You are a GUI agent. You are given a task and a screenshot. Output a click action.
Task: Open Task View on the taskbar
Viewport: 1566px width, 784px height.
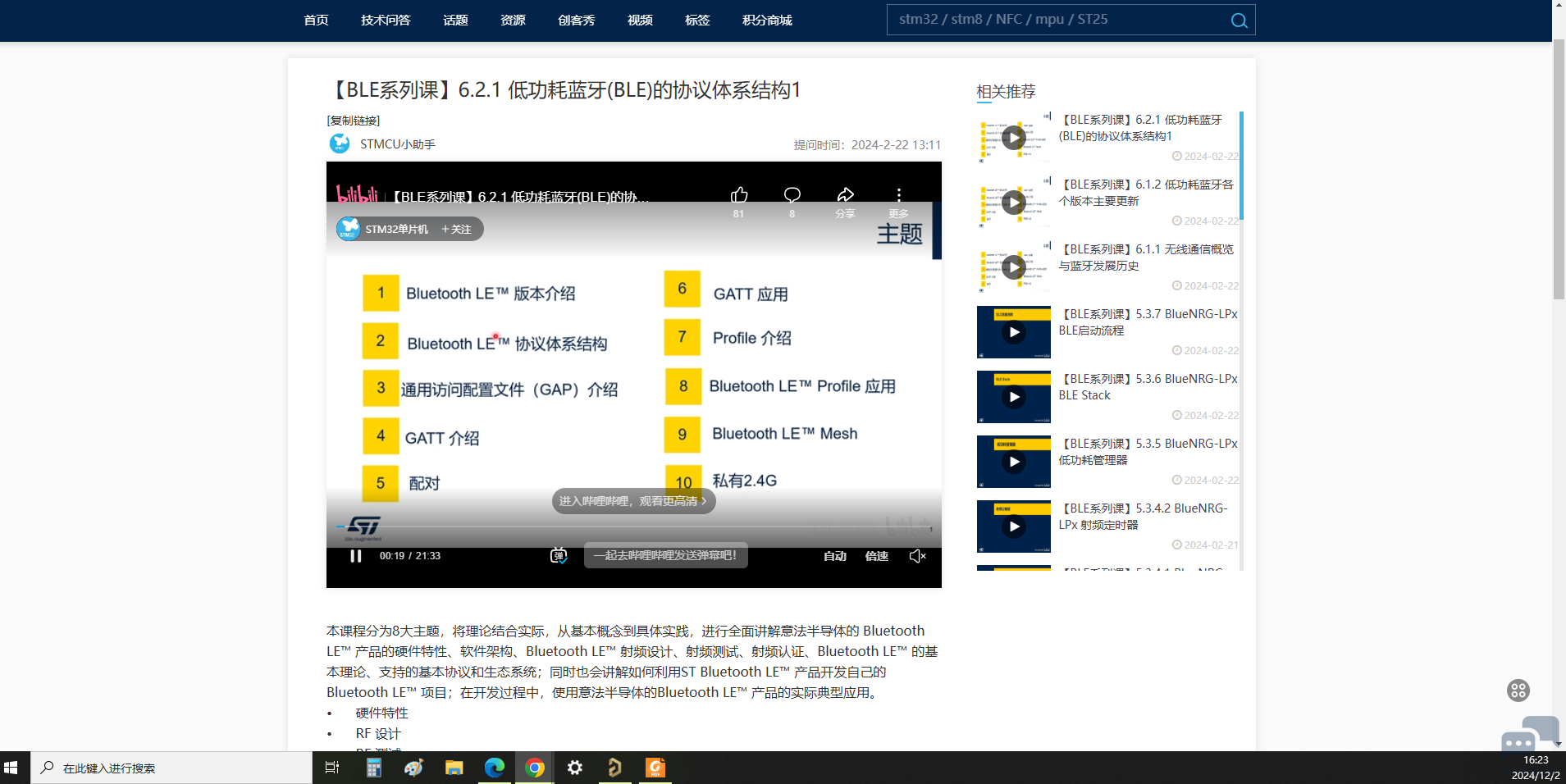click(x=332, y=768)
